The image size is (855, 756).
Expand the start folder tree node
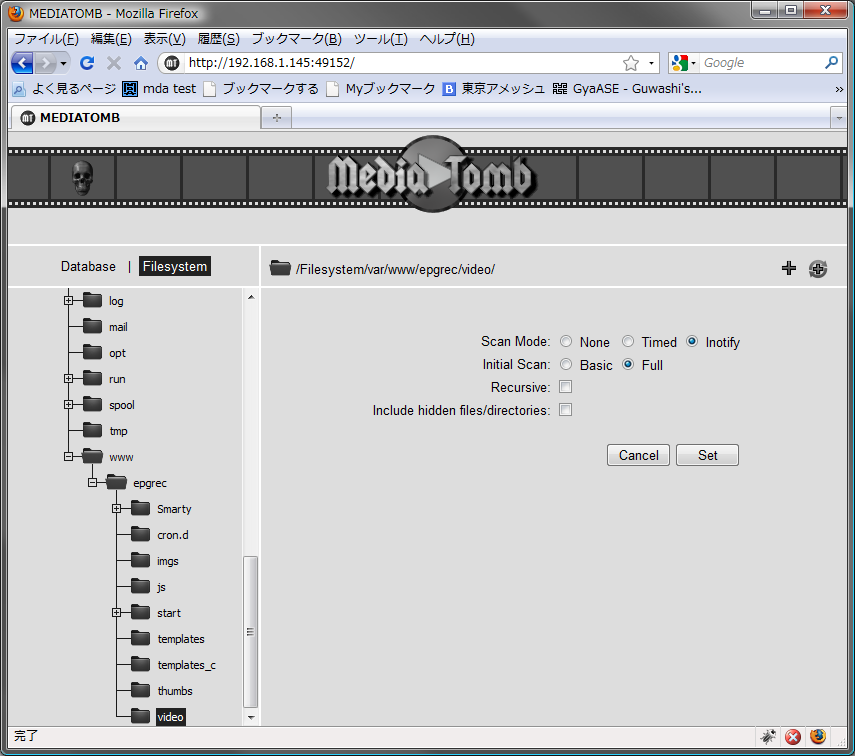[x=116, y=613]
